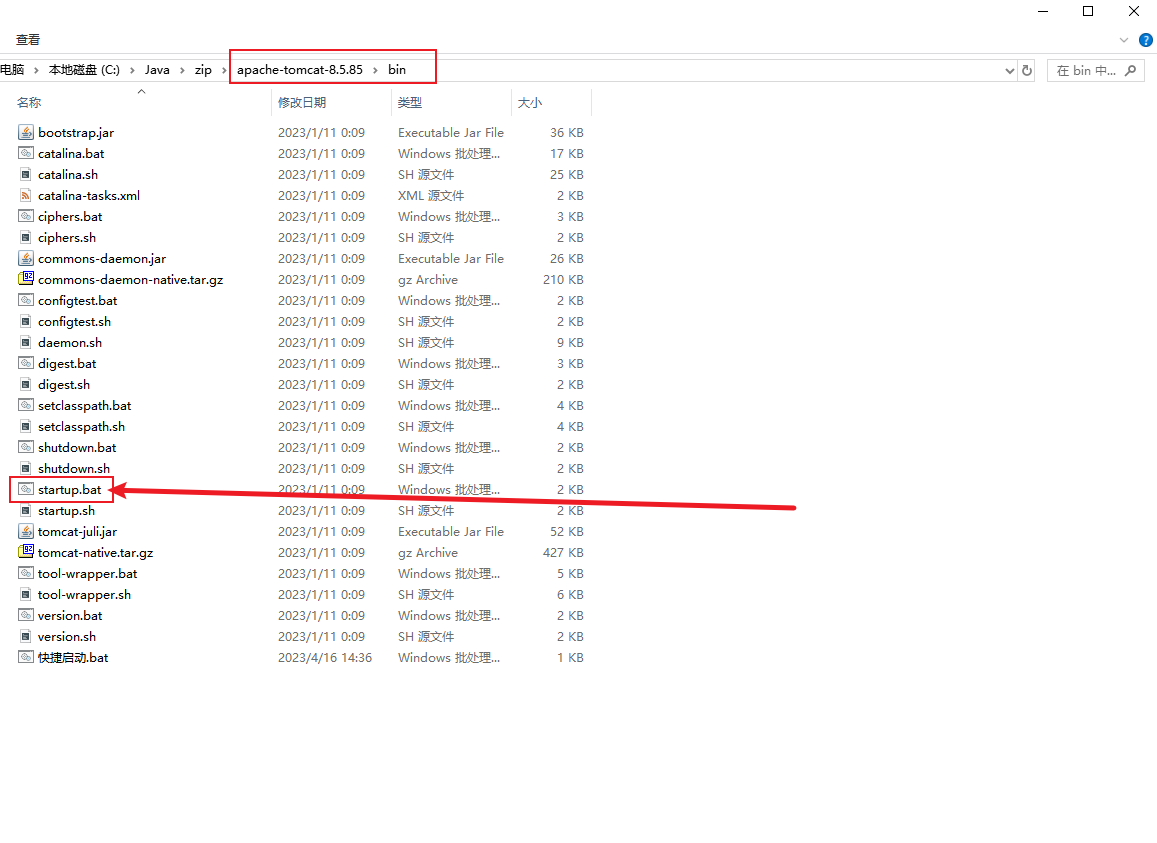This screenshot has height=843, width=1157.
Task: Click the ciphers.sh file icon
Action: [26, 238]
